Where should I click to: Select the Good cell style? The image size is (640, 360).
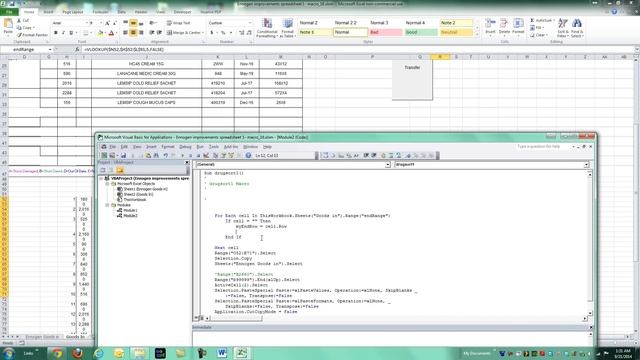click(420, 32)
